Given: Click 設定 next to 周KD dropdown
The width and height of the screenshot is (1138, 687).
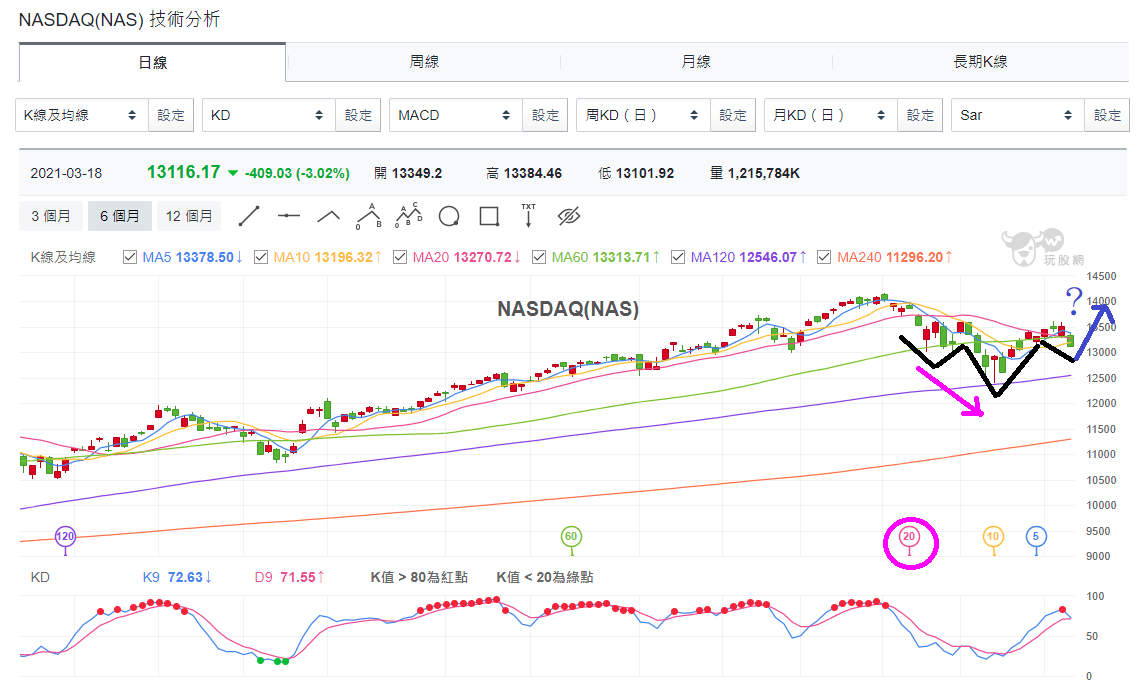Looking at the screenshot, I should (733, 115).
